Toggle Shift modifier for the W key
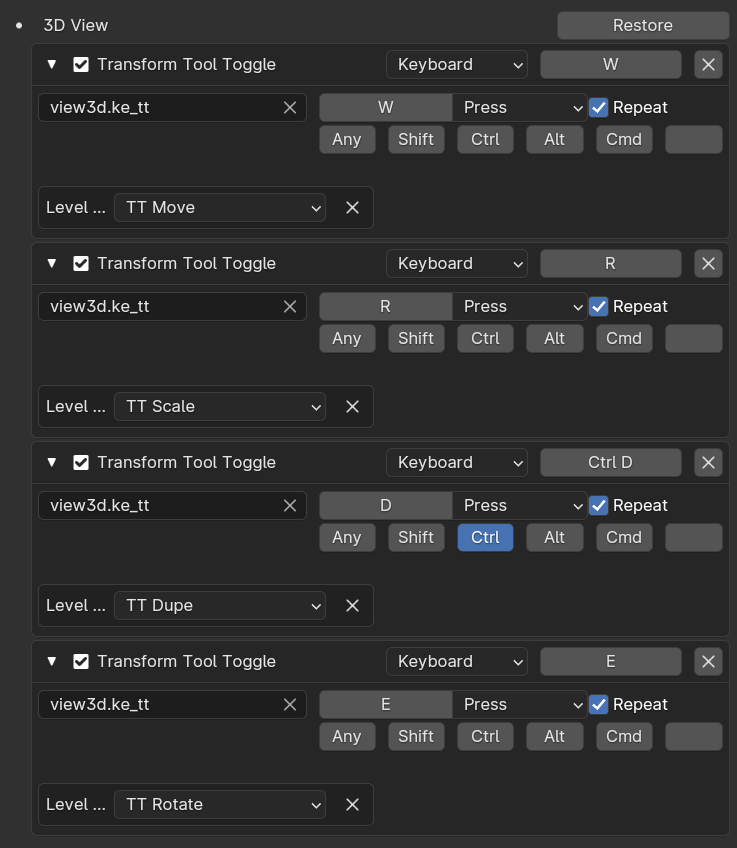 [x=416, y=140]
